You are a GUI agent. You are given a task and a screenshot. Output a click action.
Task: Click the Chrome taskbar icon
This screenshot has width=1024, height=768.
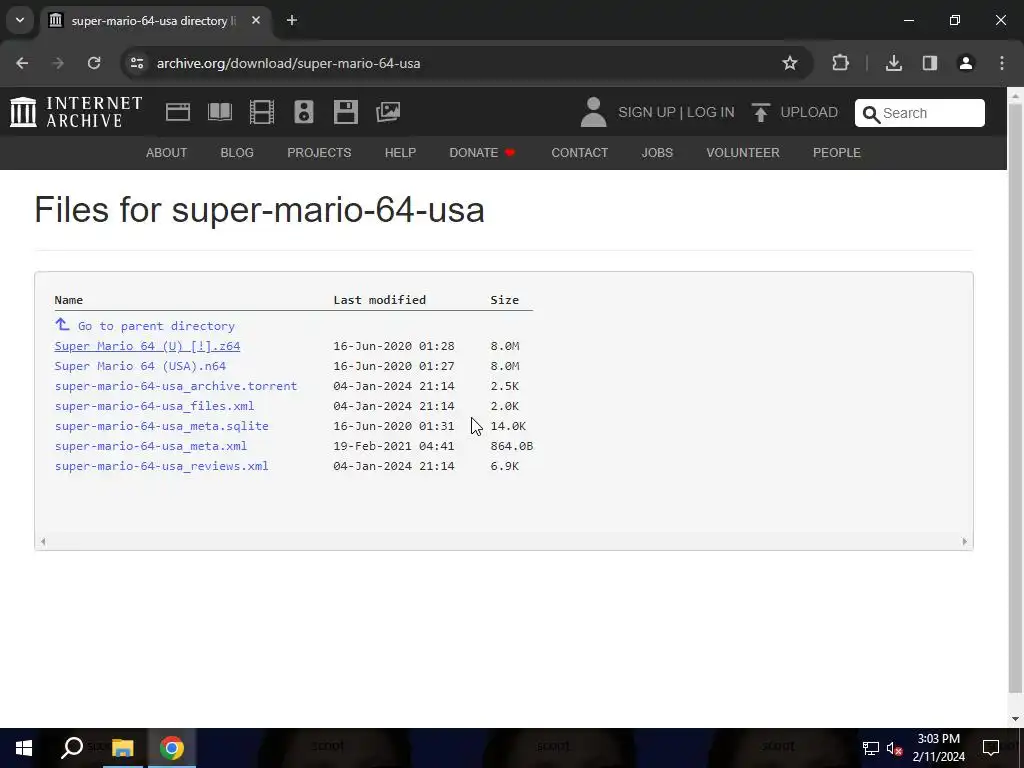(x=172, y=748)
